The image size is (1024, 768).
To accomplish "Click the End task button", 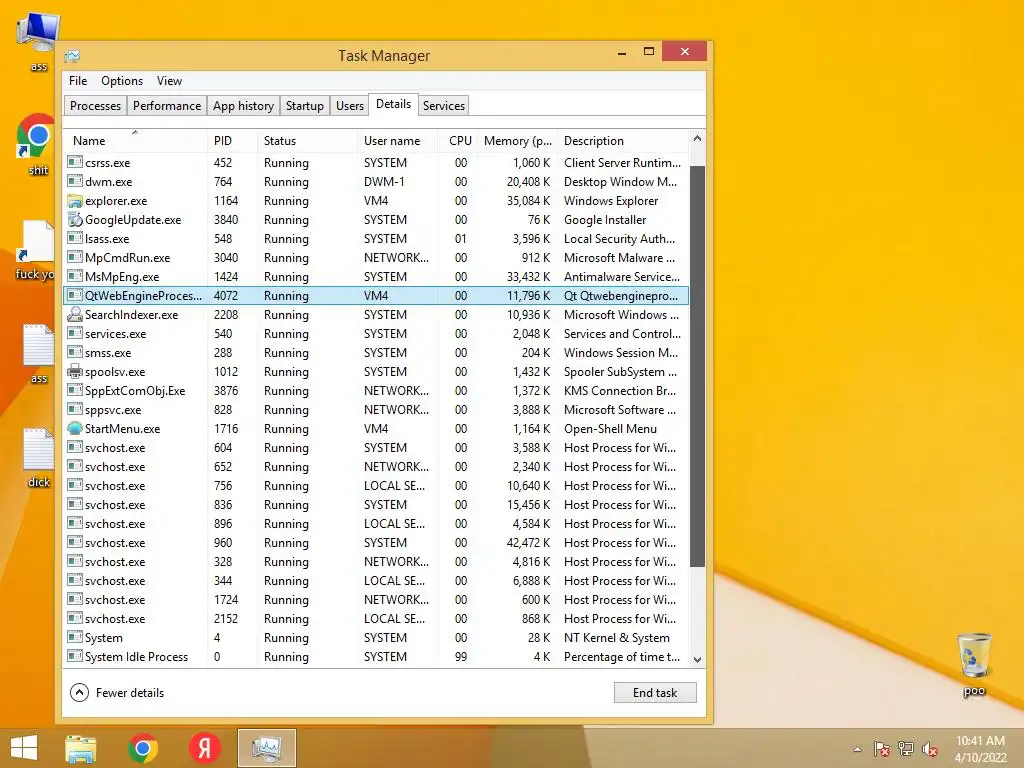I will coord(655,692).
